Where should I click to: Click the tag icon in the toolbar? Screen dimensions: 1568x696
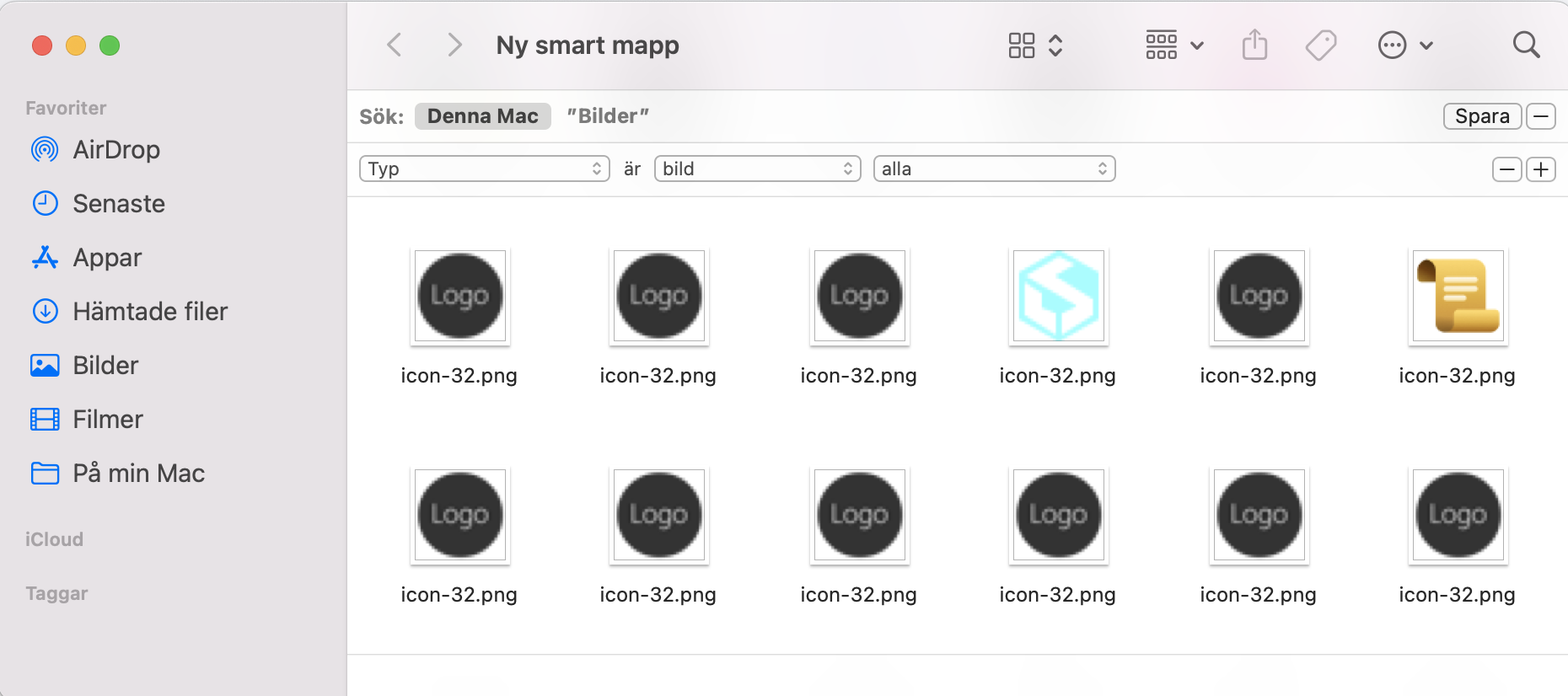click(1321, 45)
